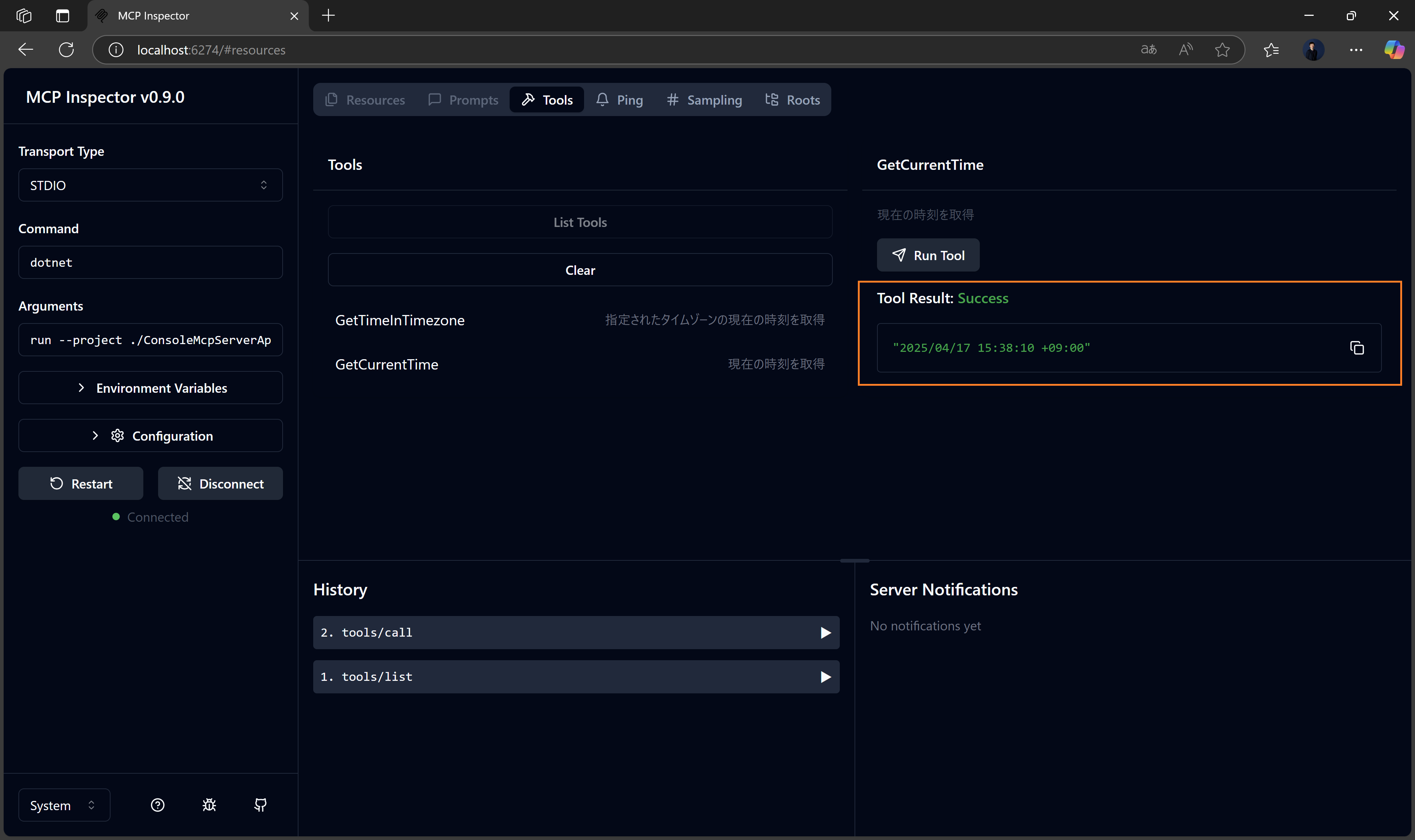The width and height of the screenshot is (1415, 840).
Task: Open browser settings and more menu
Action: (x=1356, y=50)
